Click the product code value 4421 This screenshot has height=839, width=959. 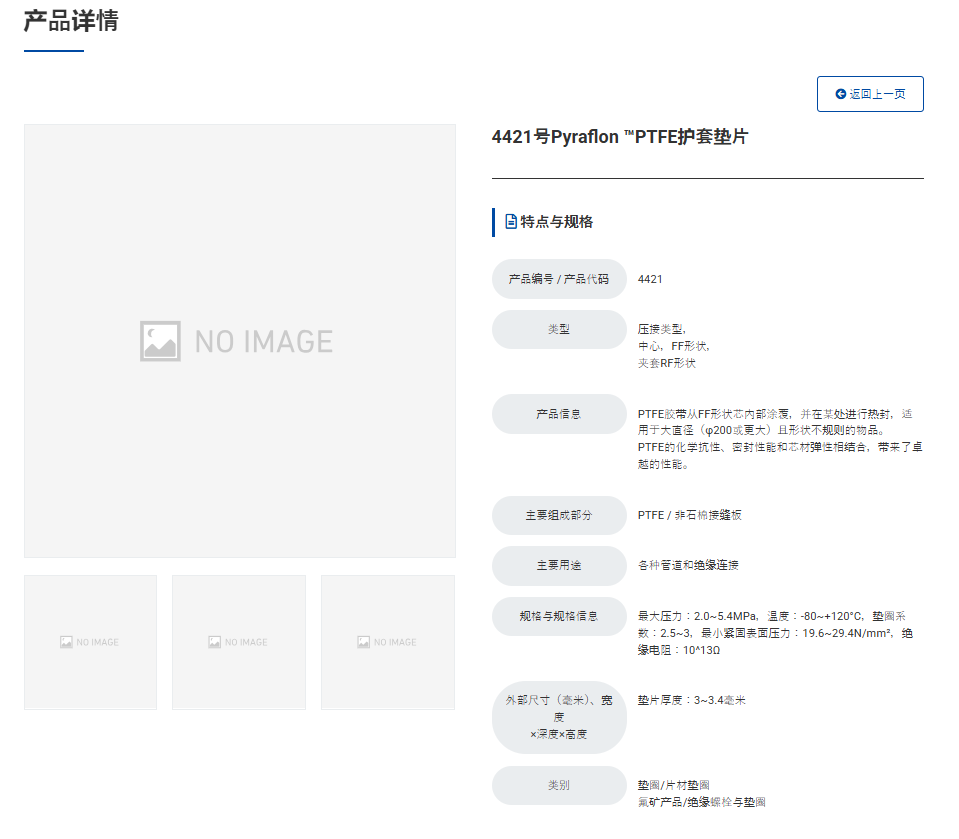(650, 279)
